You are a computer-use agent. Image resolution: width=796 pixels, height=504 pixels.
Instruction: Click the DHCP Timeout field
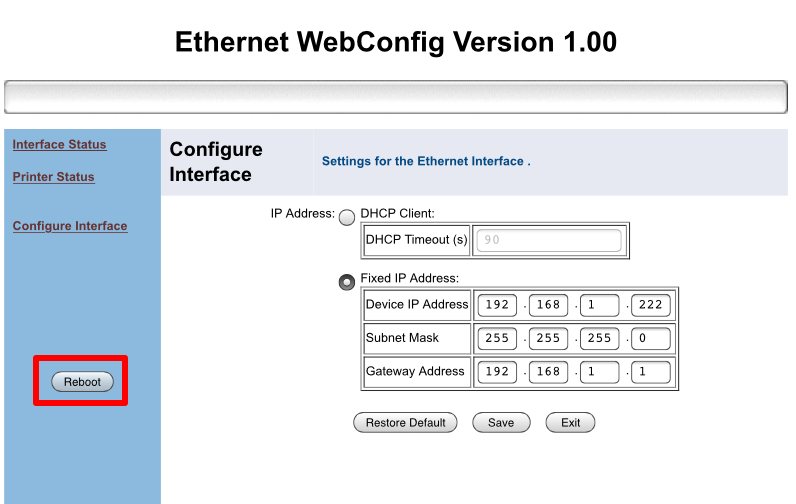[x=549, y=241]
